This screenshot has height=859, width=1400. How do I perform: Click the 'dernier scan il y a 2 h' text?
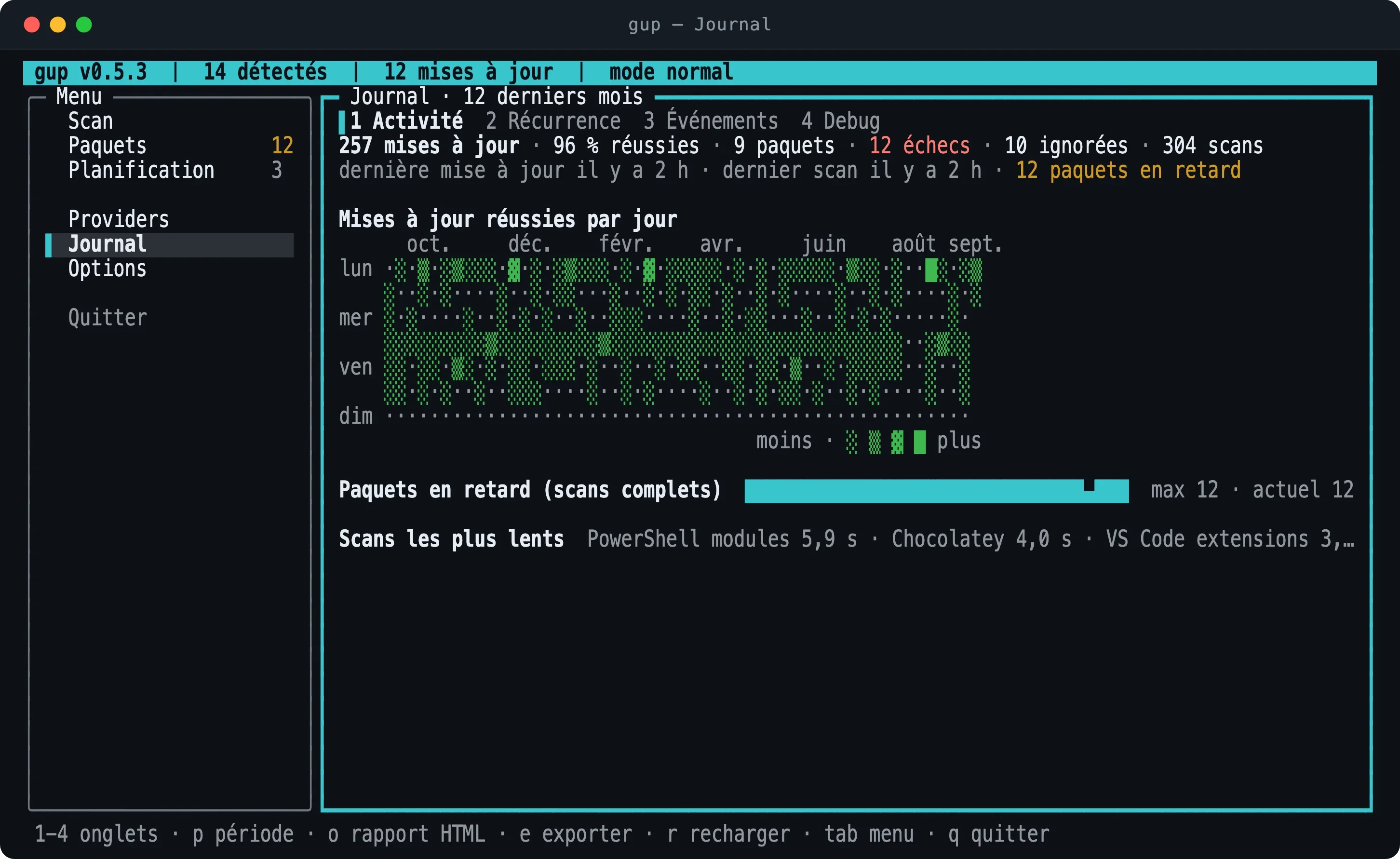click(x=852, y=171)
